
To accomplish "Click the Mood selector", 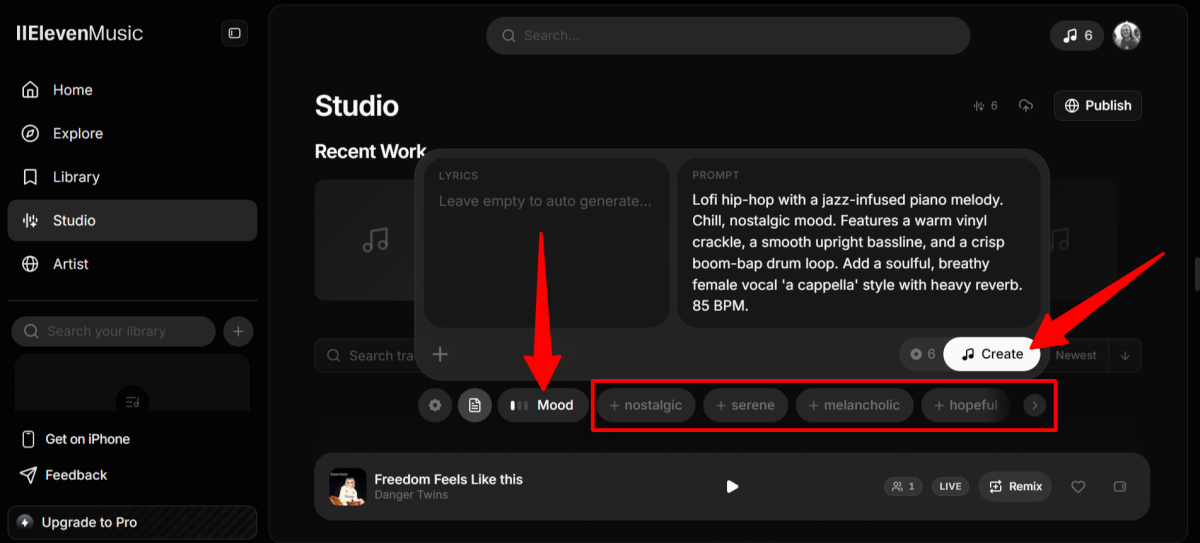I will pos(543,405).
